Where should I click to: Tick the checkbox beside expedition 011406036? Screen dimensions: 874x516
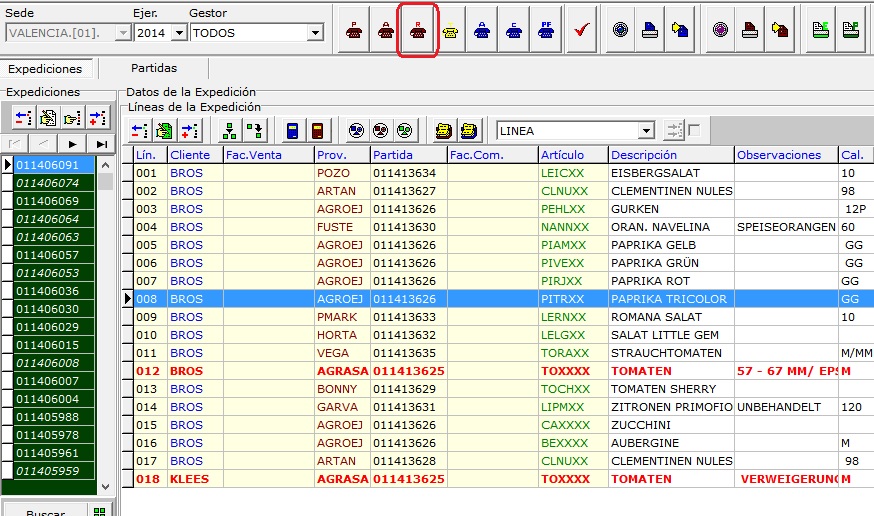(7, 291)
